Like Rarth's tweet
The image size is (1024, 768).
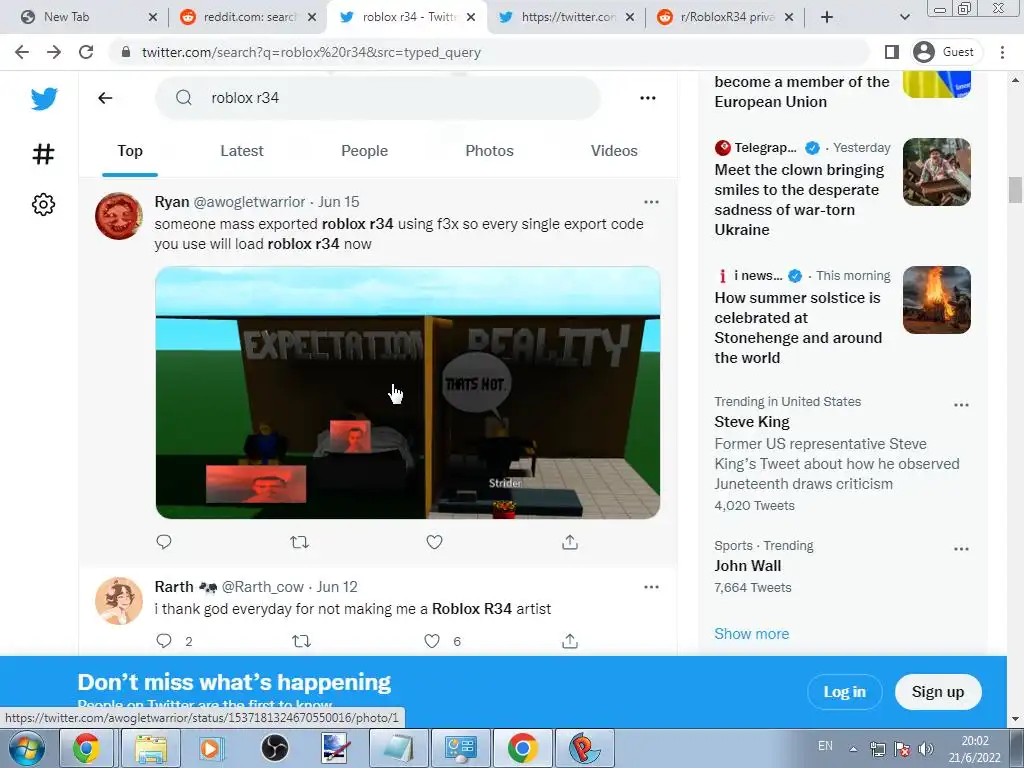432,641
